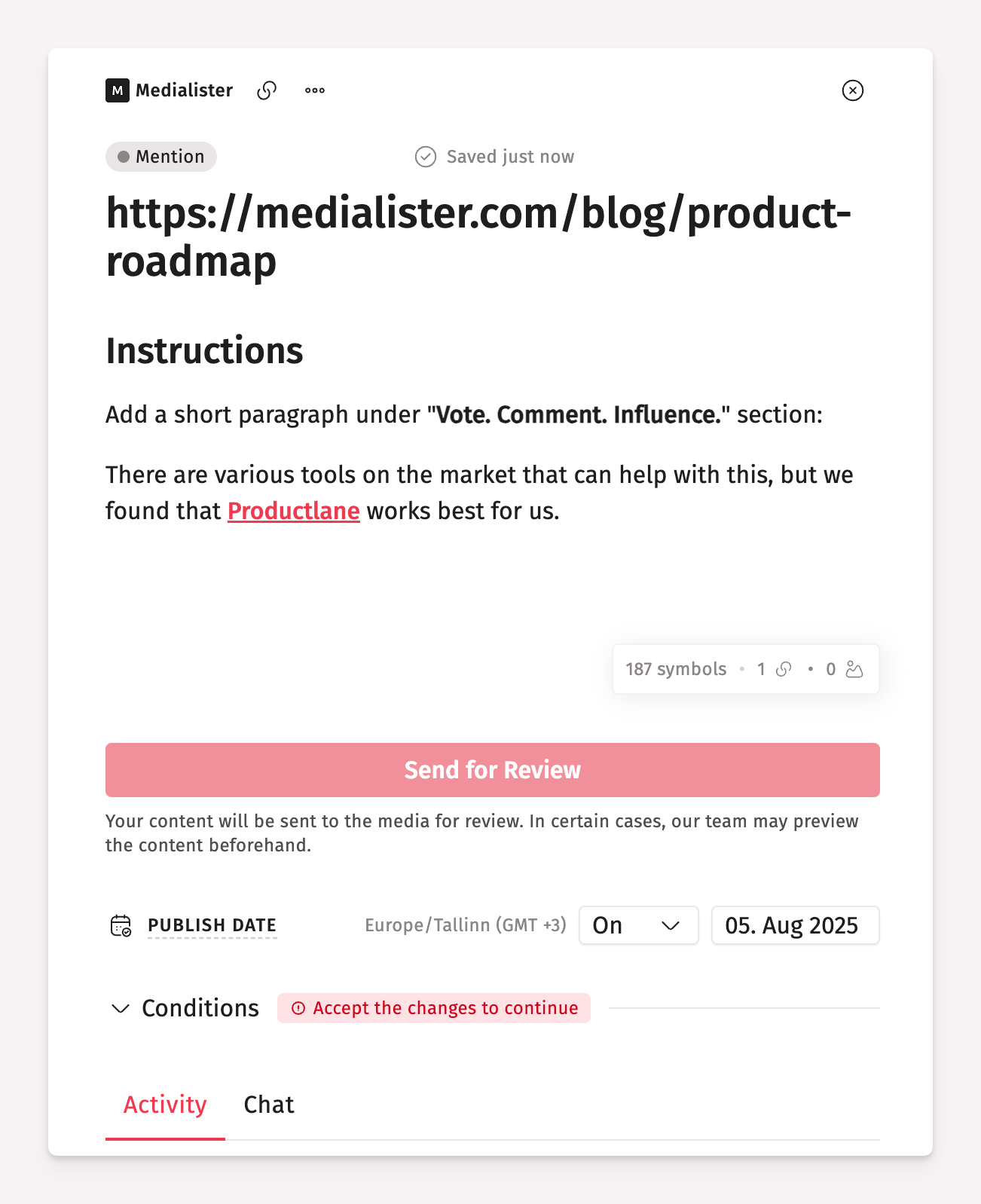Click the images count icon
The height and width of the screenshot is (1204, 981).
[x=854, y=669]
